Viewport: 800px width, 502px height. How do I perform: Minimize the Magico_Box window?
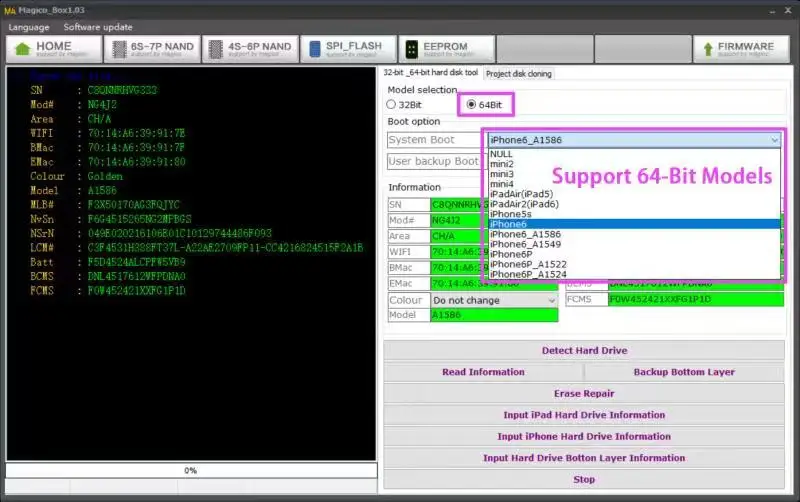772,10
